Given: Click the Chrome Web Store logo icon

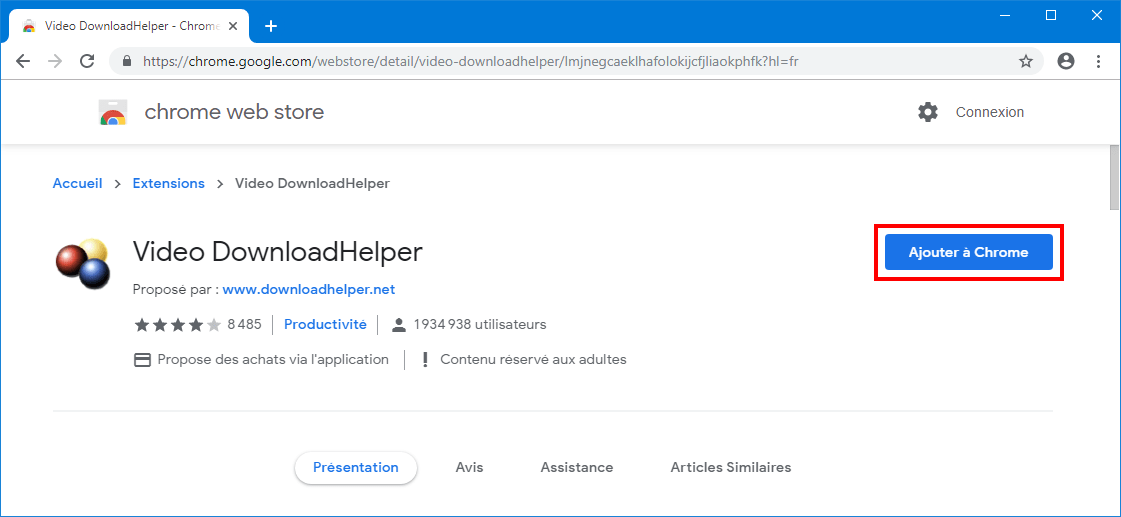Looking at the screenshot, I should tap(113, 112).
